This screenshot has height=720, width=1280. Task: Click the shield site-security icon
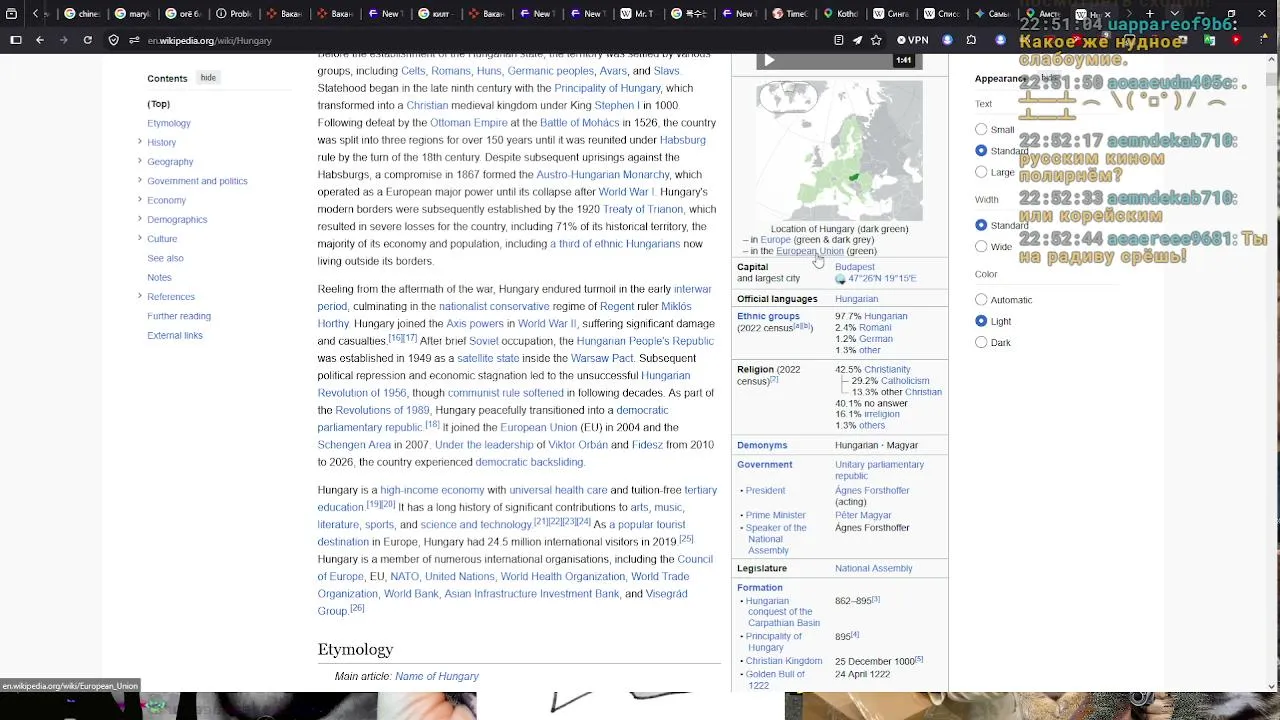point(113,40)
